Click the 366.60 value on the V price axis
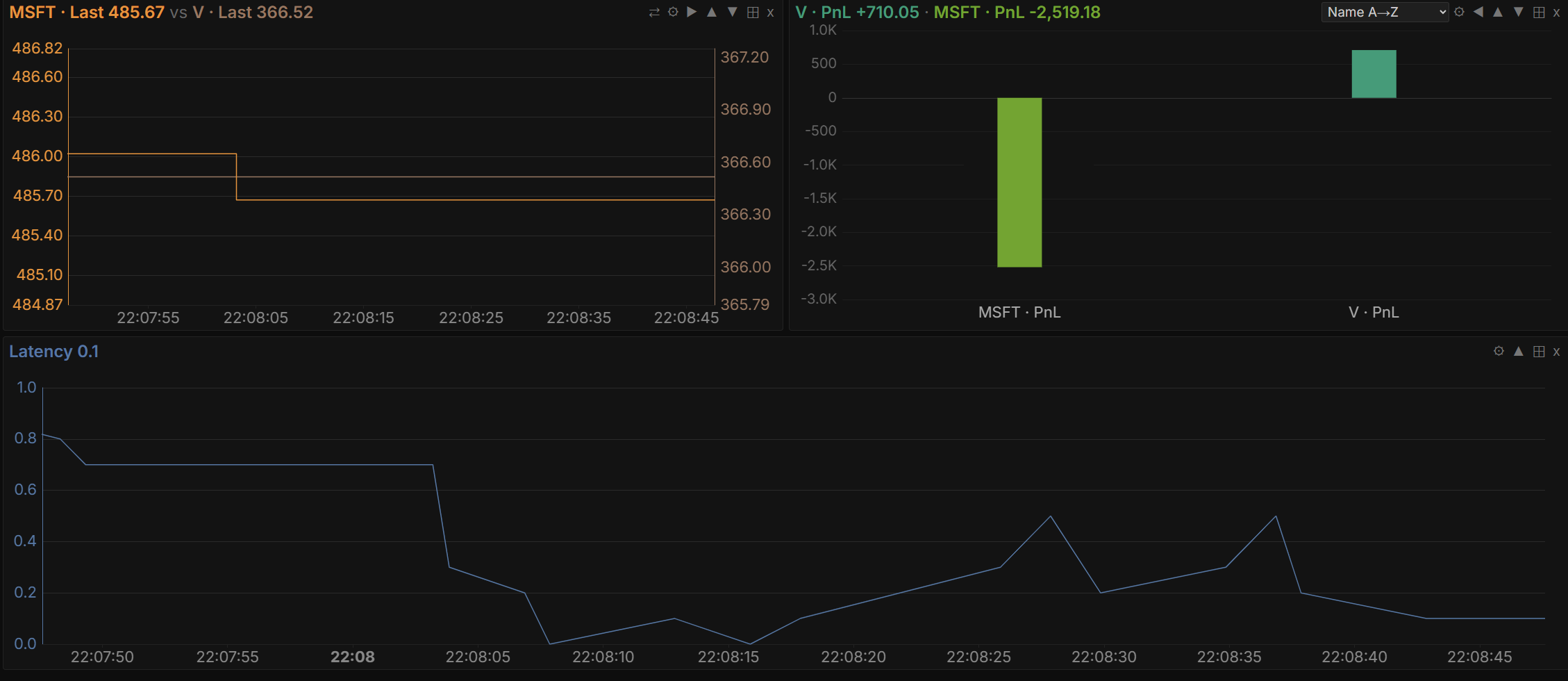The image size is (1568, 681). [746, 162]
